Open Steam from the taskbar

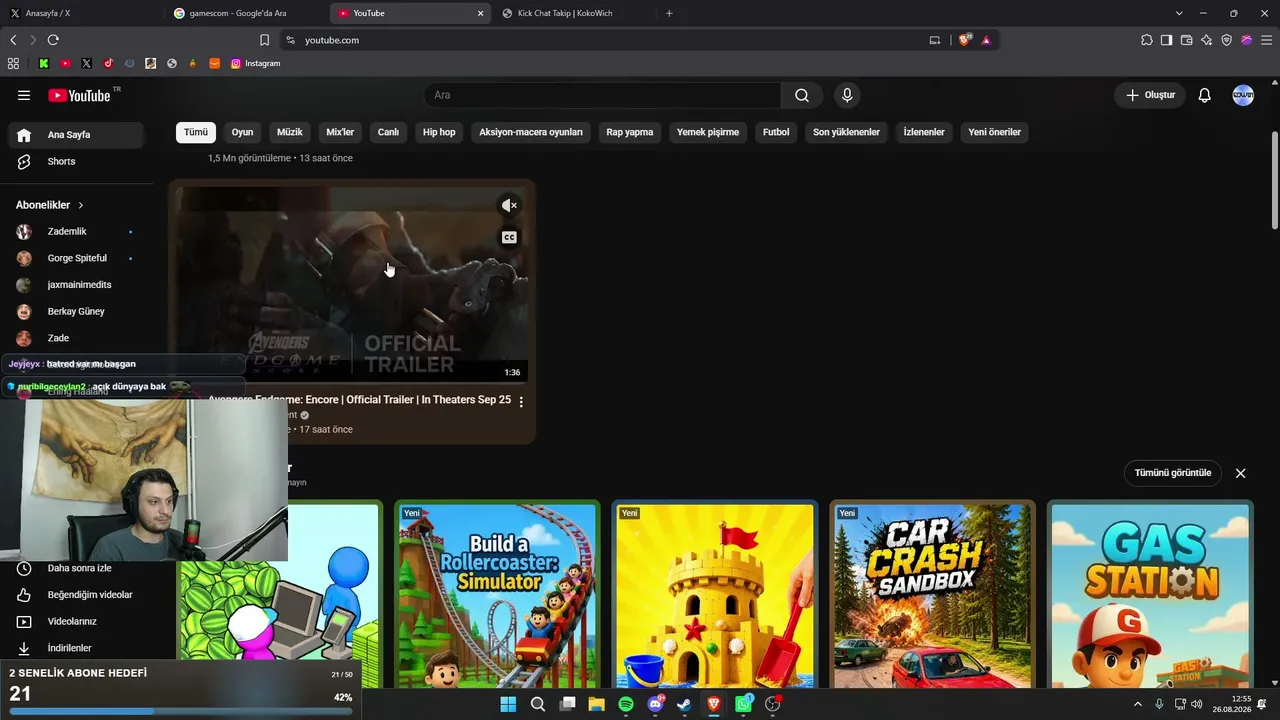[x=684, y=704]
